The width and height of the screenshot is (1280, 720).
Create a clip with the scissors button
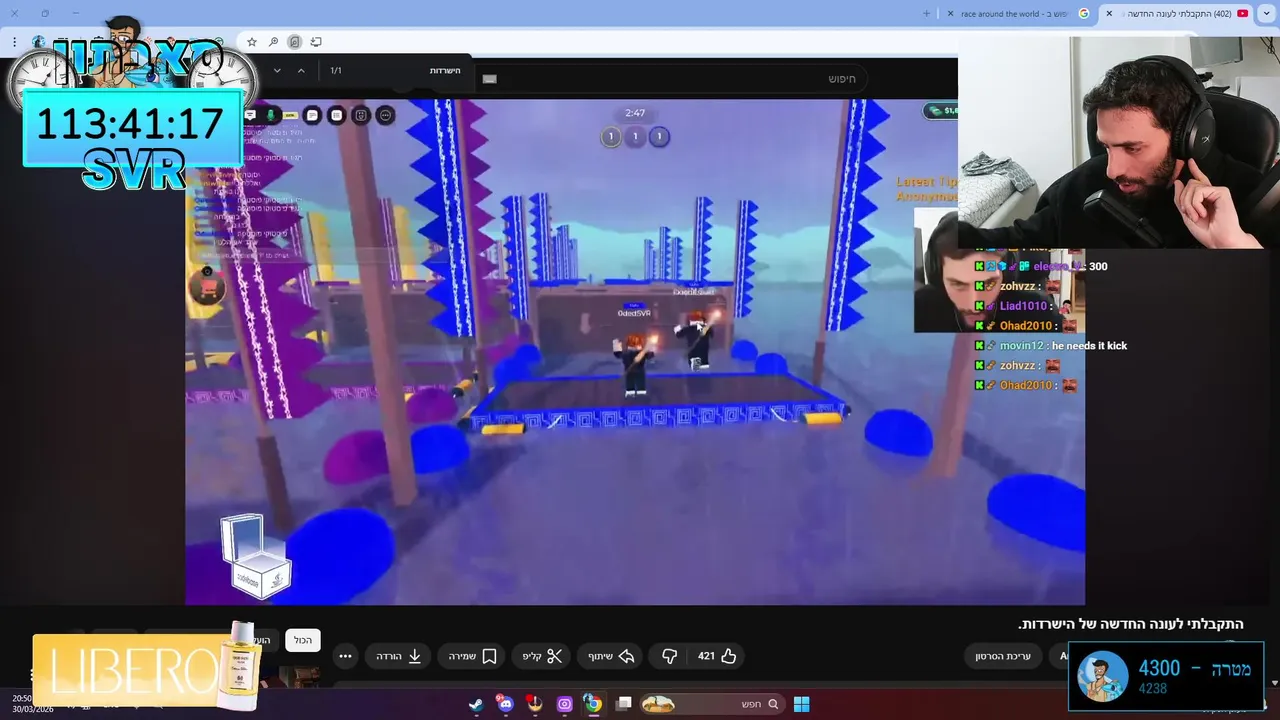point(543,656)
